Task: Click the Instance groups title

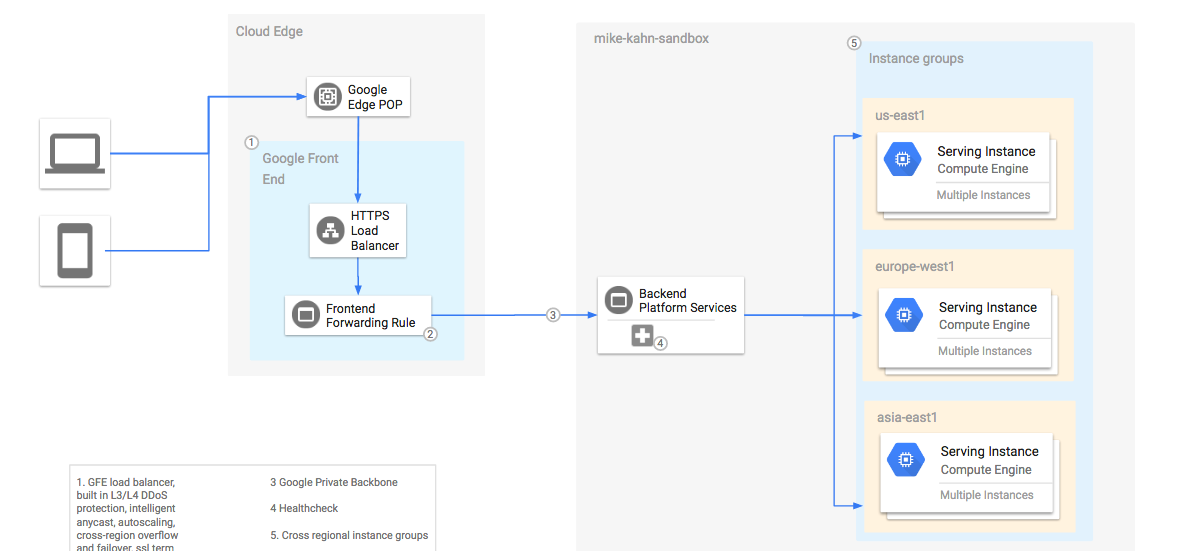Action: pos(916,58)
